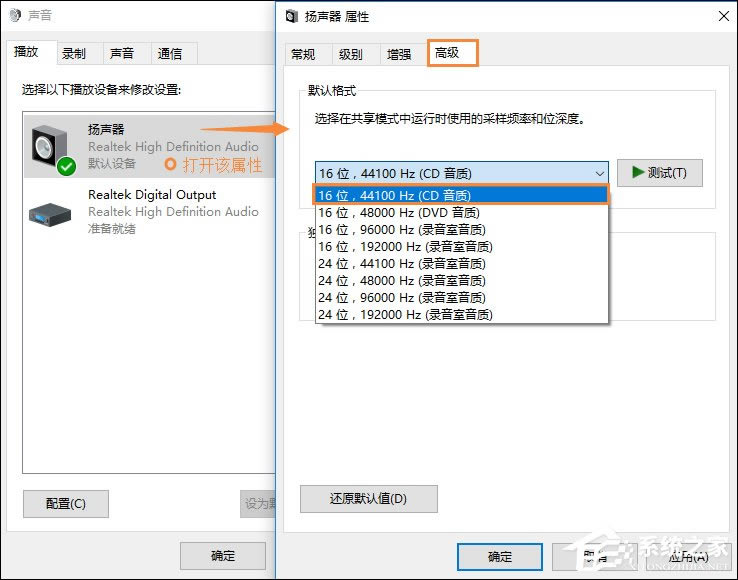Image resolution: width=738 pixels, height=580 pixels.
Task: Select Realtek Digital Output device name
Action: tap(152, 194)
